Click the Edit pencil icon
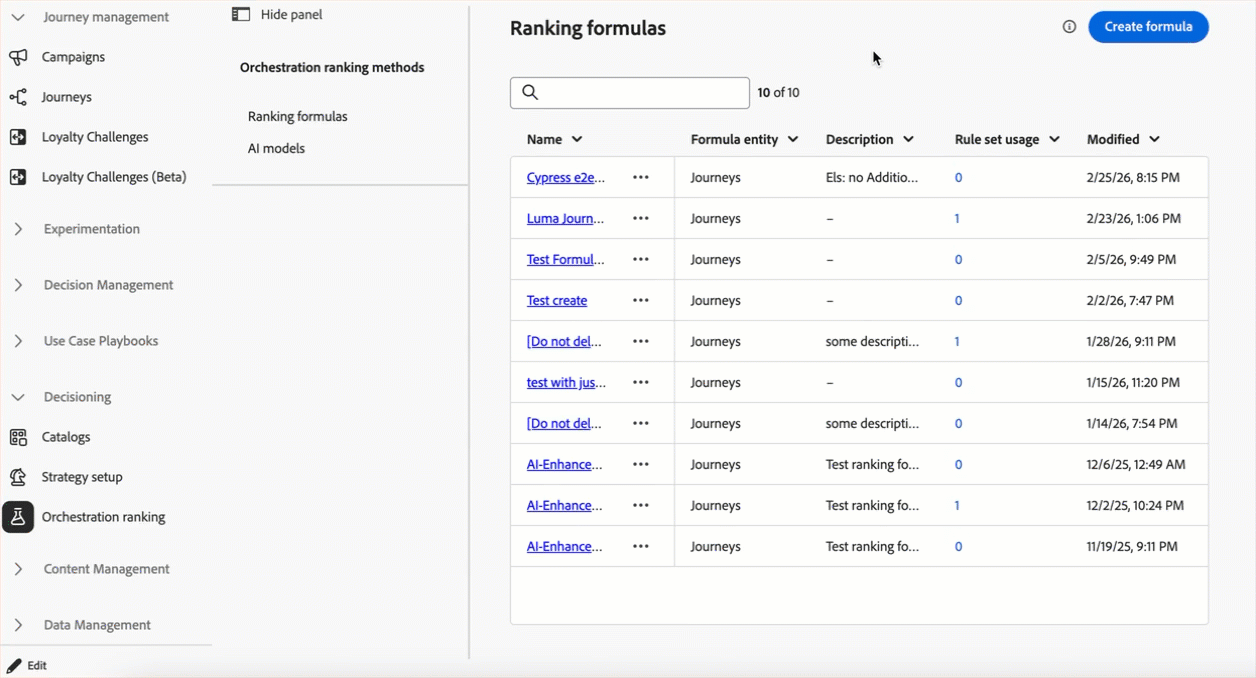This screenshot has width=1256, height=678. [14, 665]
